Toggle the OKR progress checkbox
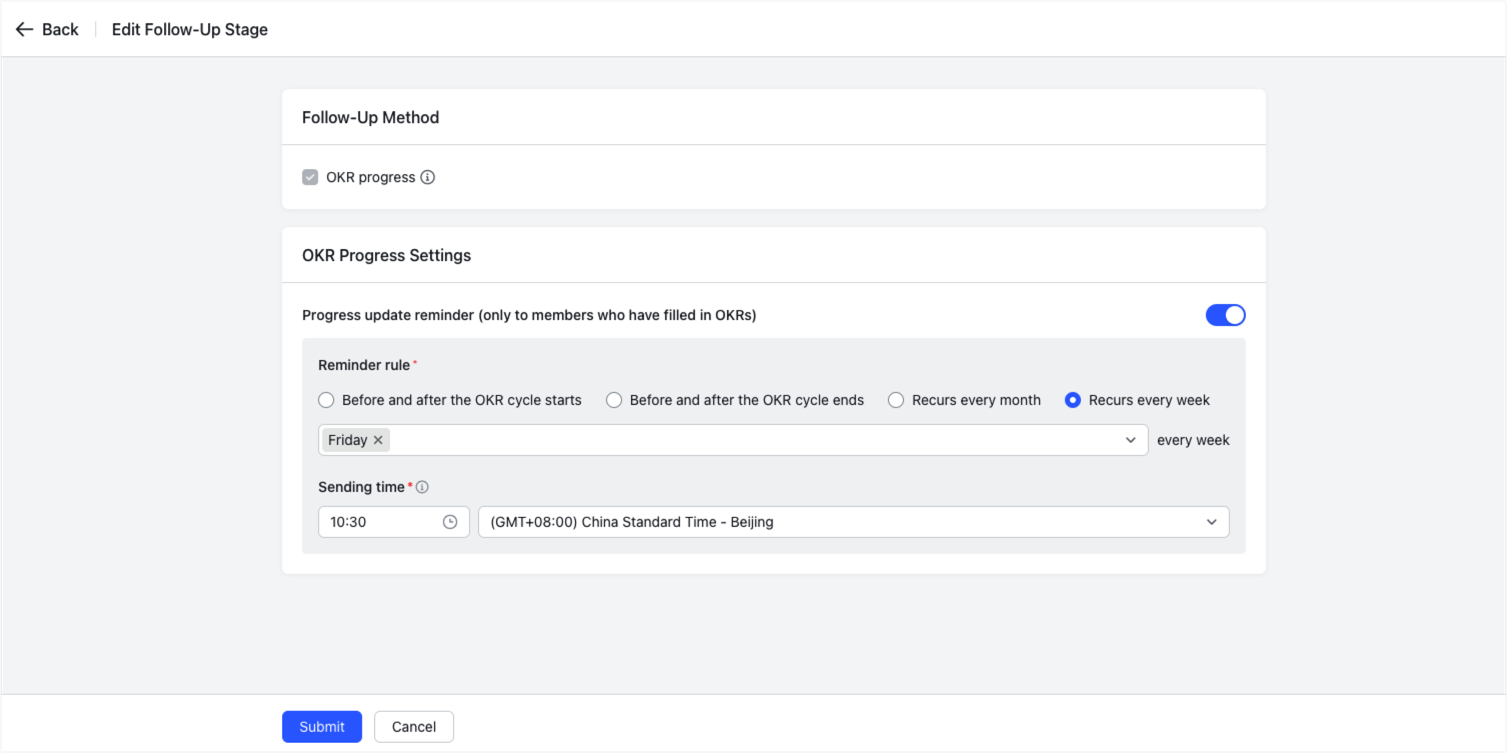The width and height of the screenshot is (1507, 753). pos(310,177)
